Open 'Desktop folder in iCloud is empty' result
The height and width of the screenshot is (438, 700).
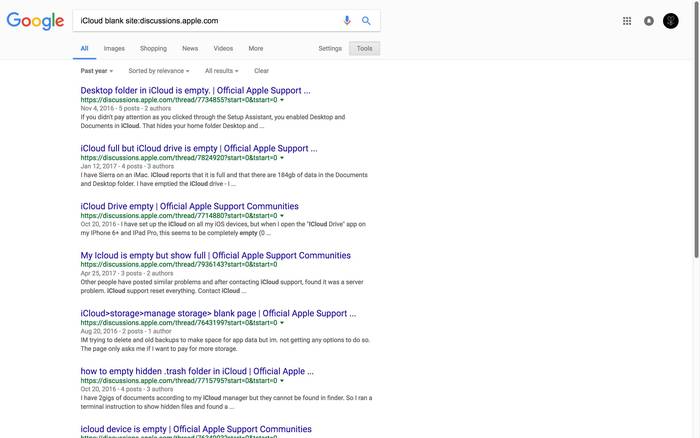pos(195,90)
